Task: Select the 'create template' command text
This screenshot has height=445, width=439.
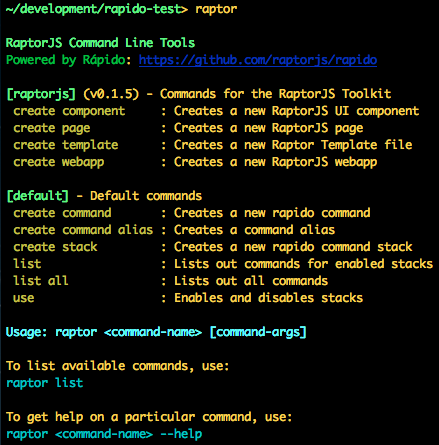Action: pos(66,145)
